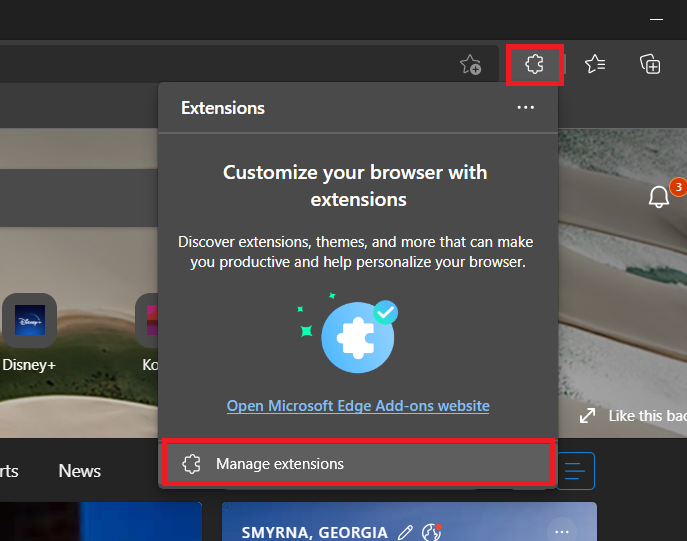Open the Collections icon

click(650, 64)
